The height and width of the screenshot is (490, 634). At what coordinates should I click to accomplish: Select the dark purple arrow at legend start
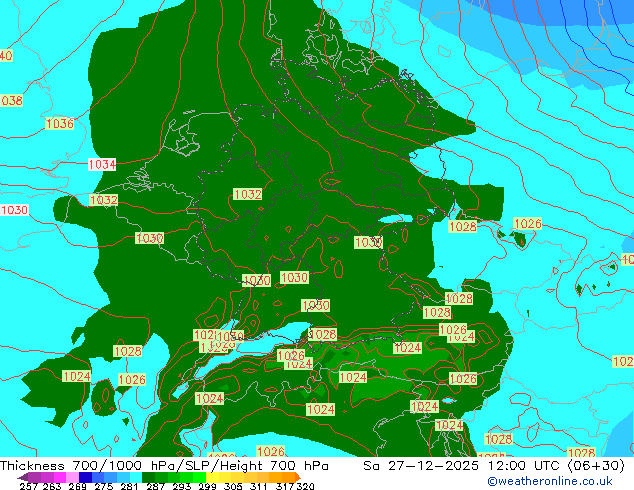23,477
